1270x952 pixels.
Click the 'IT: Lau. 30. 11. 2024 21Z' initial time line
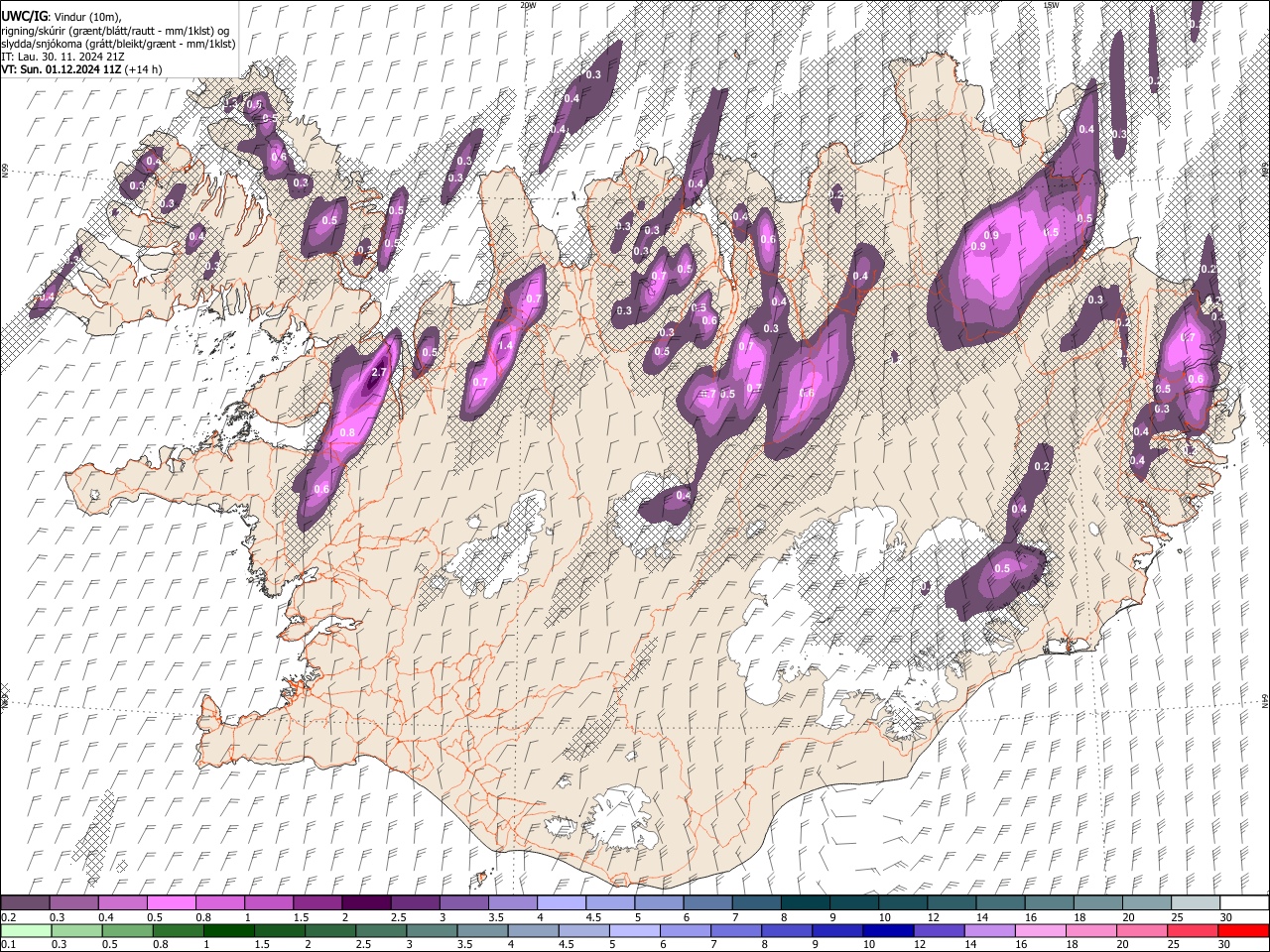point(63,57)
